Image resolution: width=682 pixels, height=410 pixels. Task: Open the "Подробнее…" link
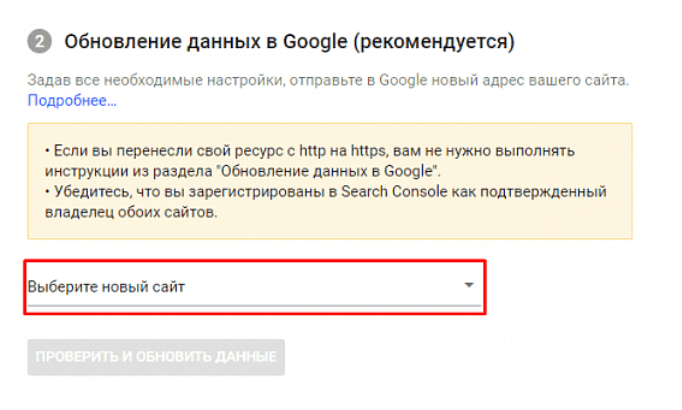point(72,100)
